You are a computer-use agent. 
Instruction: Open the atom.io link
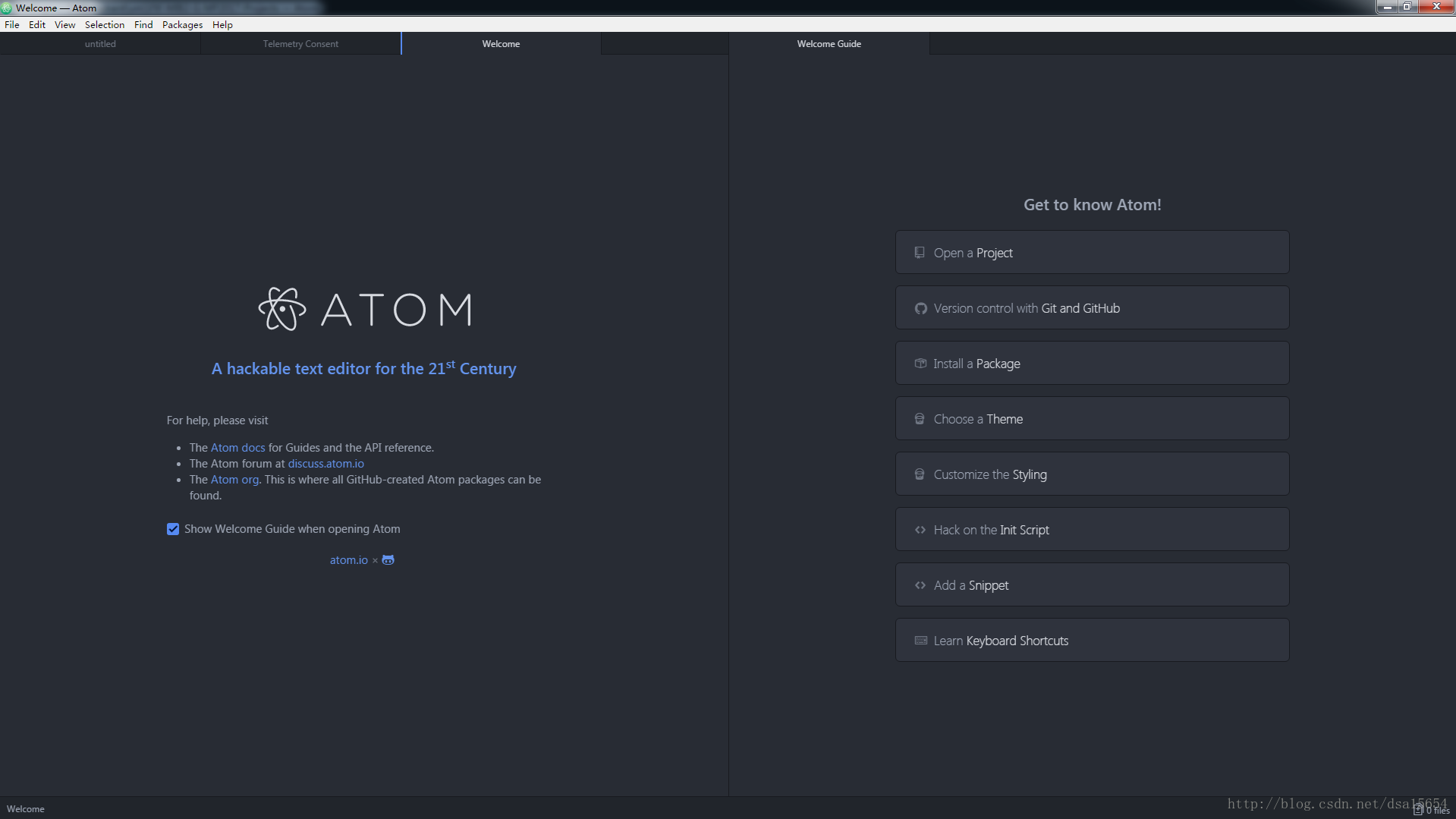click(349, 560)
